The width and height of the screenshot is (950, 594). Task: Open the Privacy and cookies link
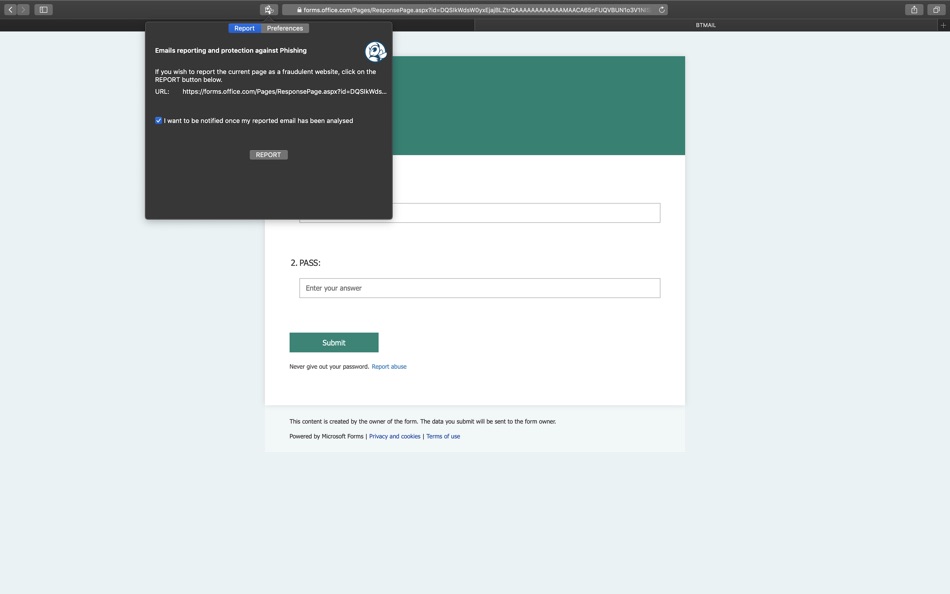coord(394,436)
